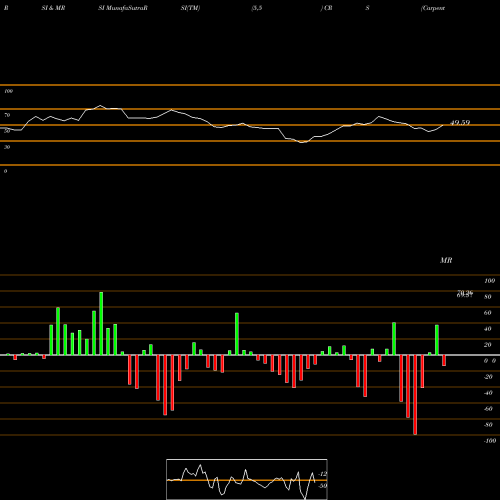The width and height of the screenshot is (500, 500).
Task: Click the current RSI value 49.59
Action: (460, 123)
